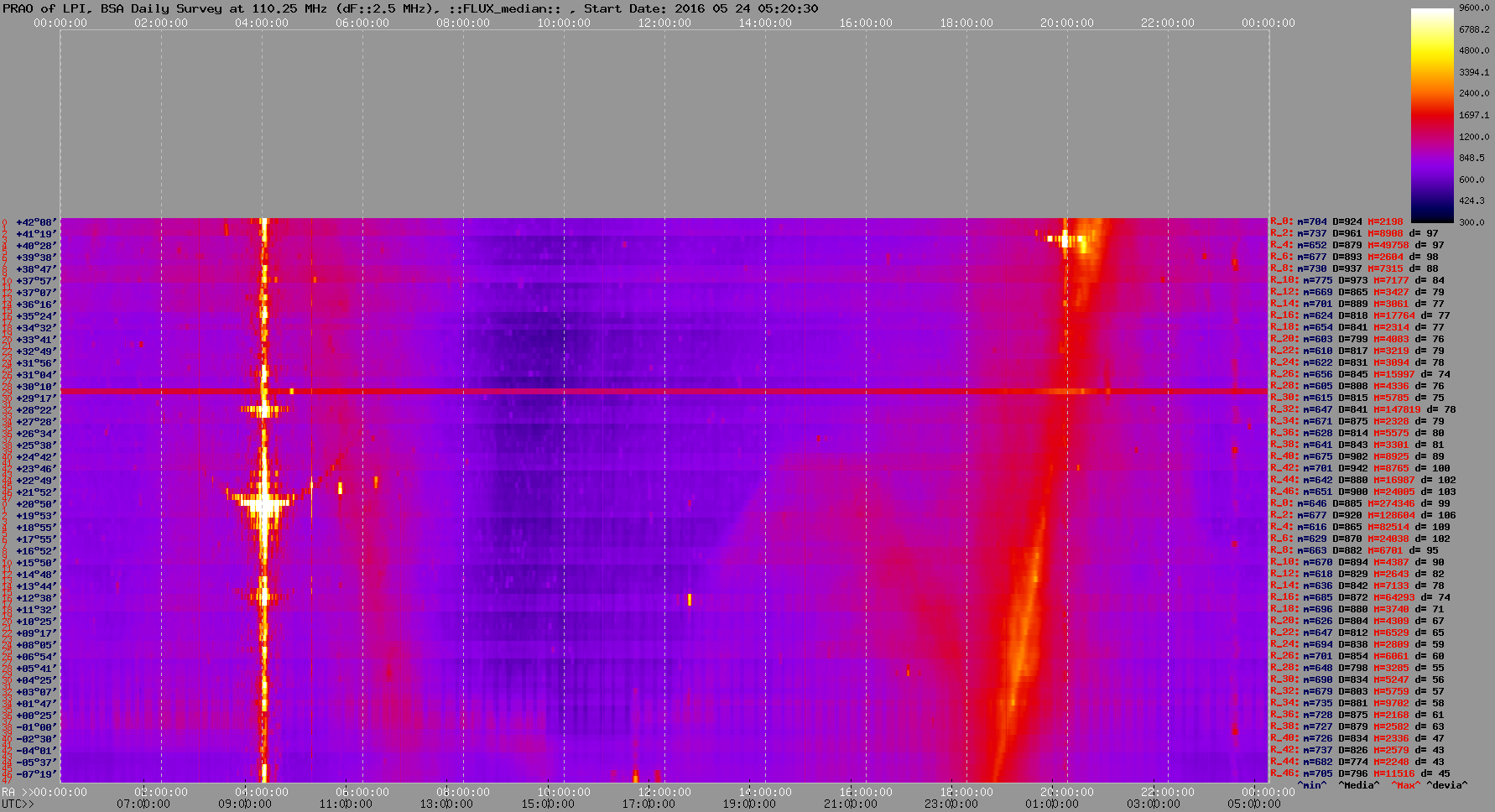This screenshot has height=812, width=1495.
Task: Click the 2400.0 color scale value
Action: [x=1474, y=93]
